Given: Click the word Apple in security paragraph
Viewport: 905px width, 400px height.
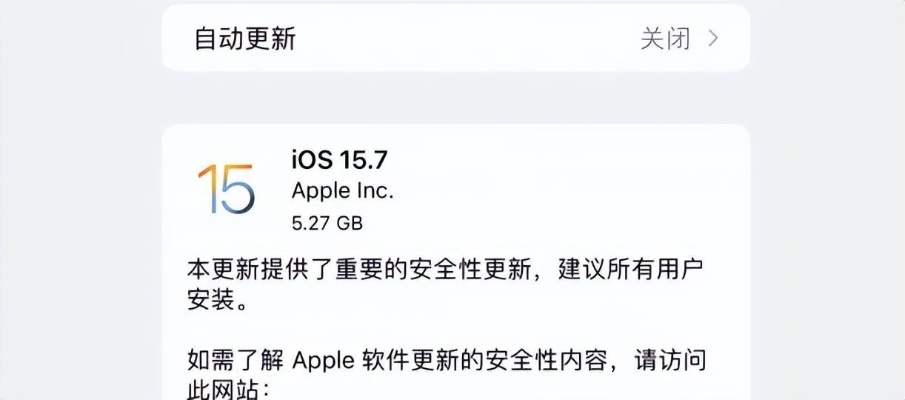Looking at the screenshot, I should (321, 359).
